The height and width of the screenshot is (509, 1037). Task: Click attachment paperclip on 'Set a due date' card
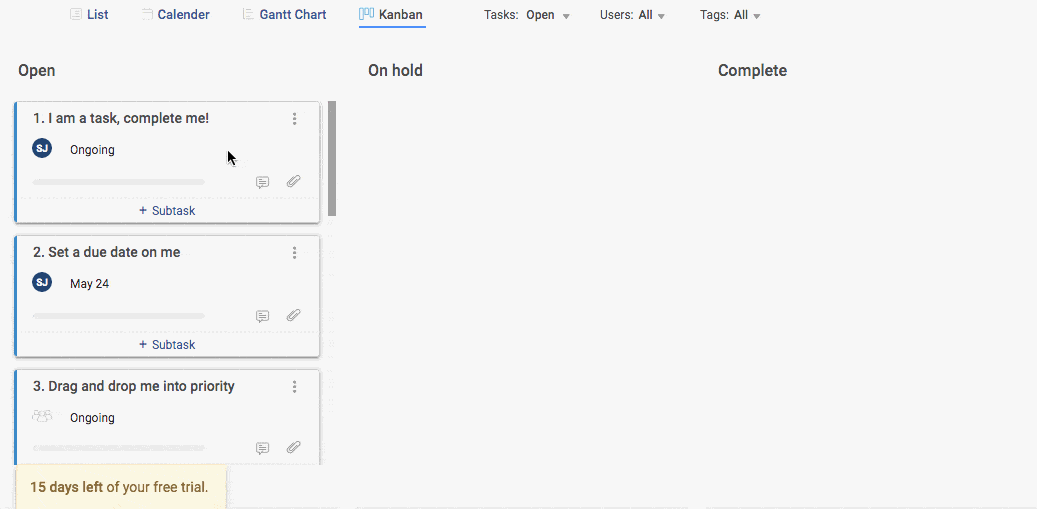pyautogui.click(x=293, y=316)
